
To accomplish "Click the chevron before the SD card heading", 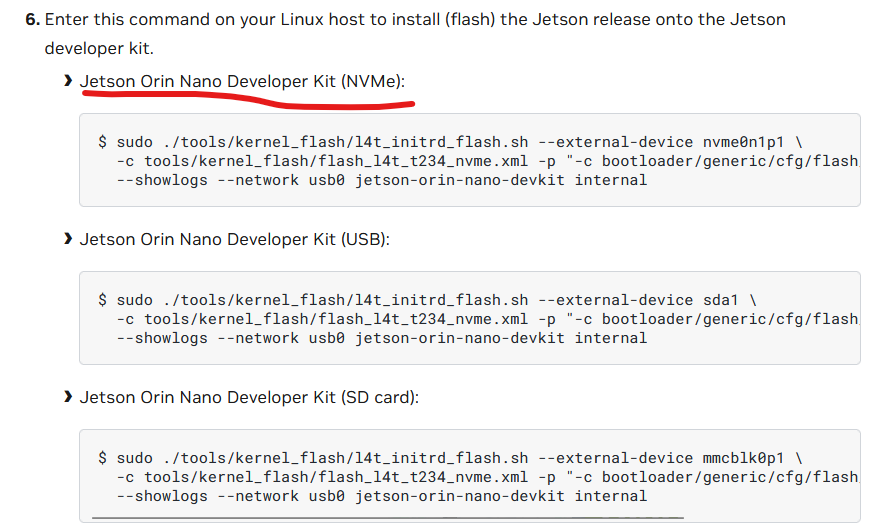I will (x=68, y=397).
